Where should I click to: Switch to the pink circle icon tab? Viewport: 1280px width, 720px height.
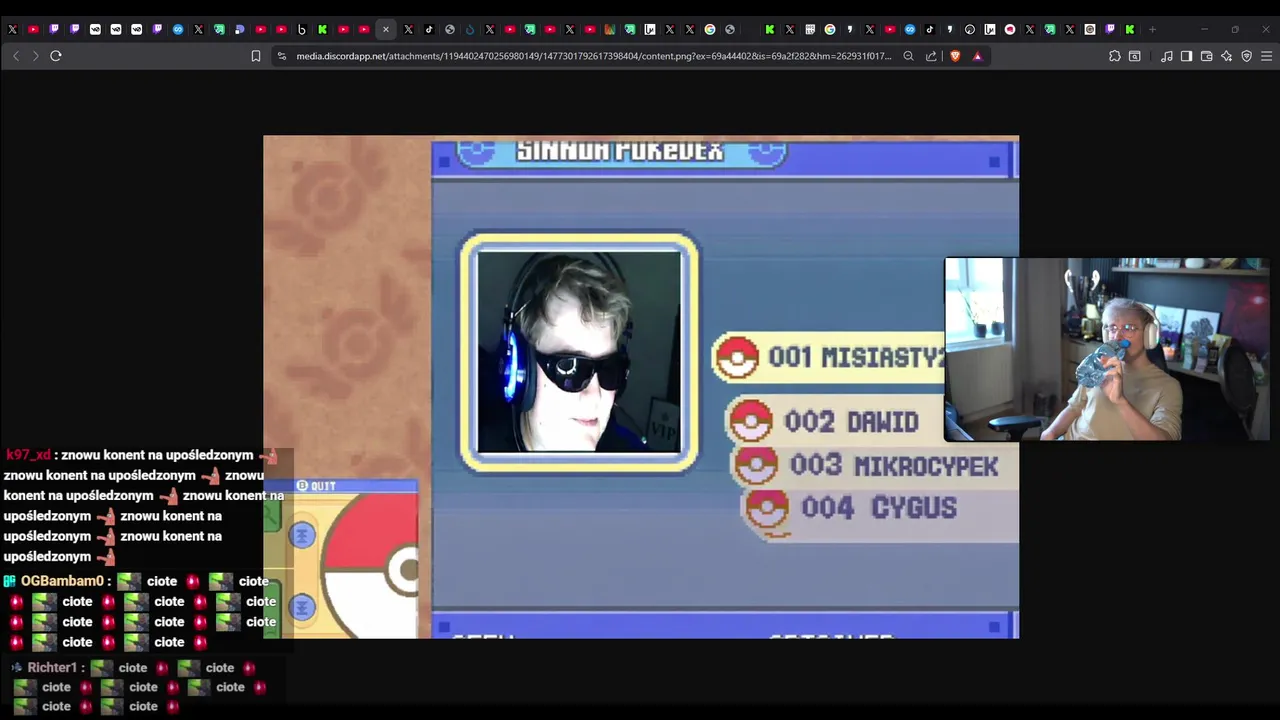click(1009, 29)
